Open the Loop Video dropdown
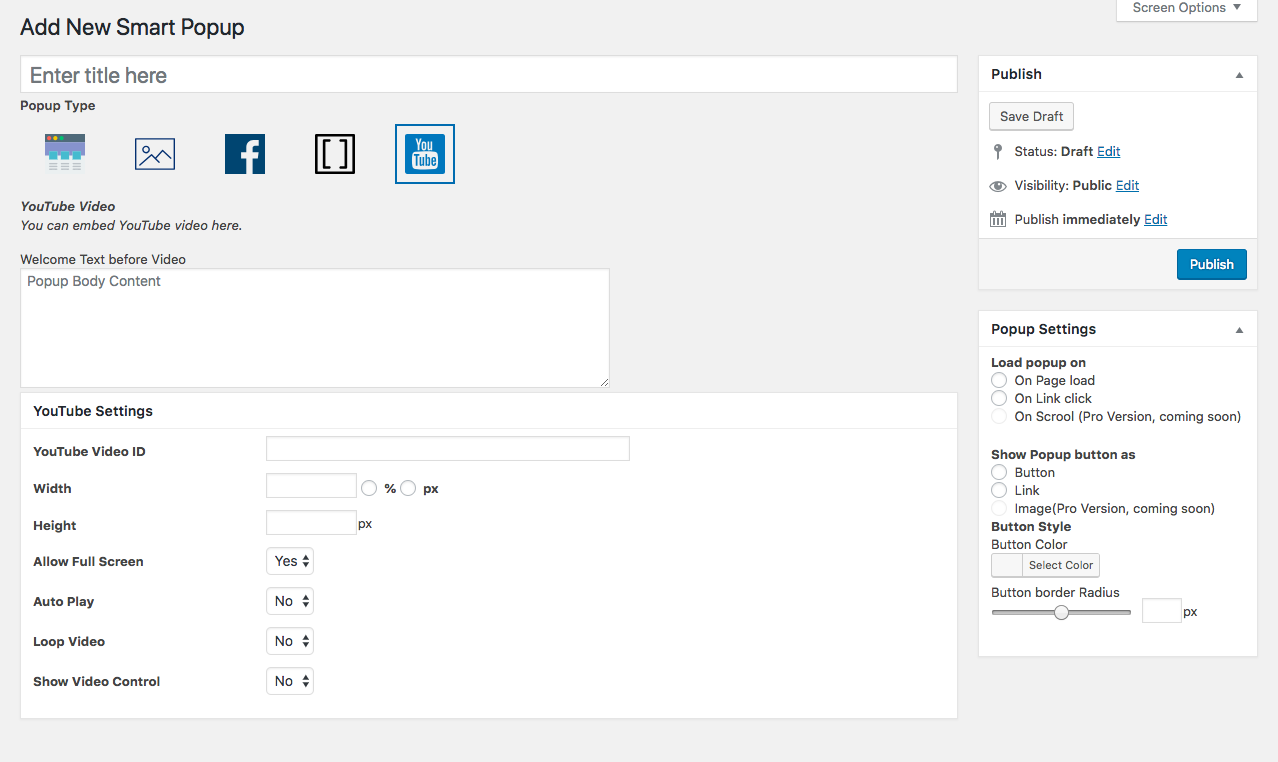Screen dimensions: 1278x762 click(x=290, y=641)
